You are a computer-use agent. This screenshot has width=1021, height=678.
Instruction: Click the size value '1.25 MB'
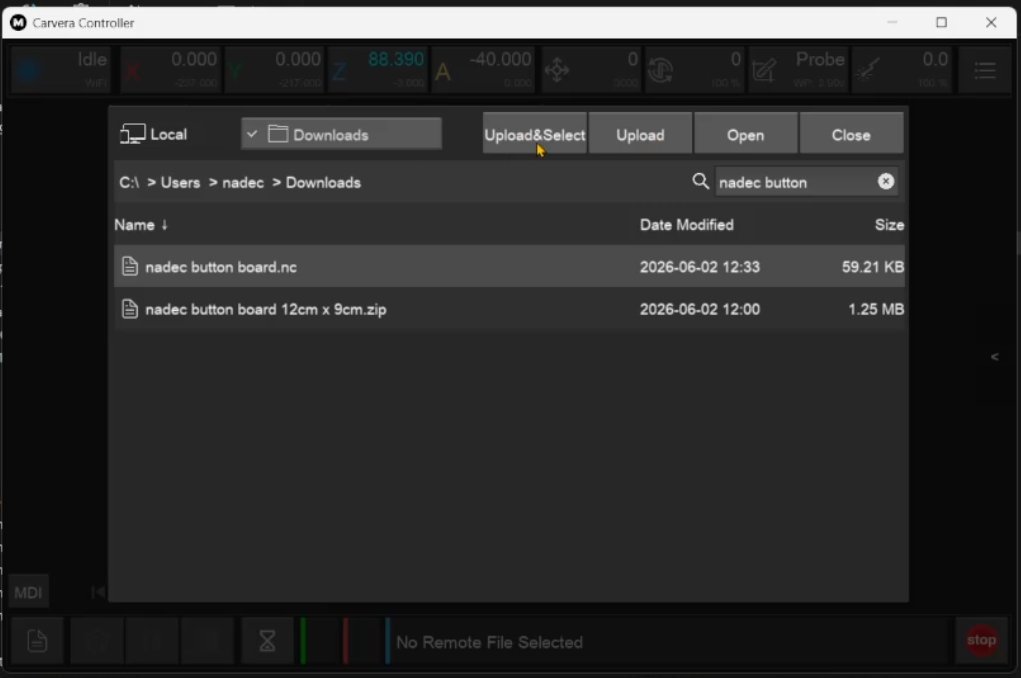pyautogui.click(x=876, y=309)
